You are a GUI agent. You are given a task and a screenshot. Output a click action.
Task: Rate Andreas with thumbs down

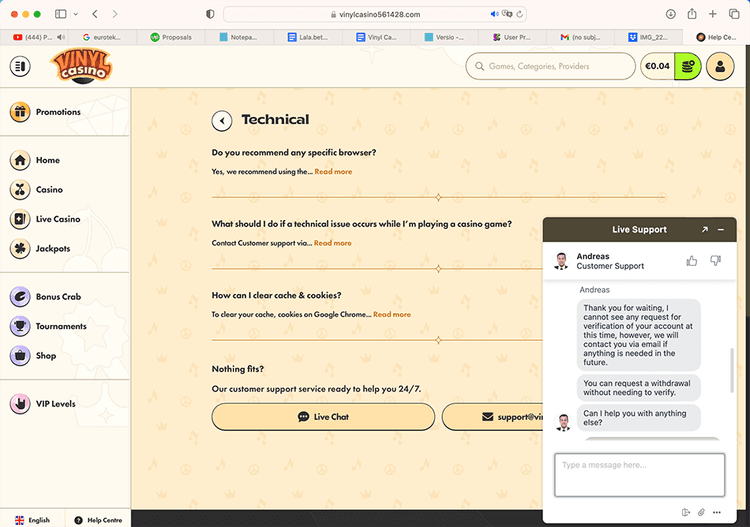(716, 261)
